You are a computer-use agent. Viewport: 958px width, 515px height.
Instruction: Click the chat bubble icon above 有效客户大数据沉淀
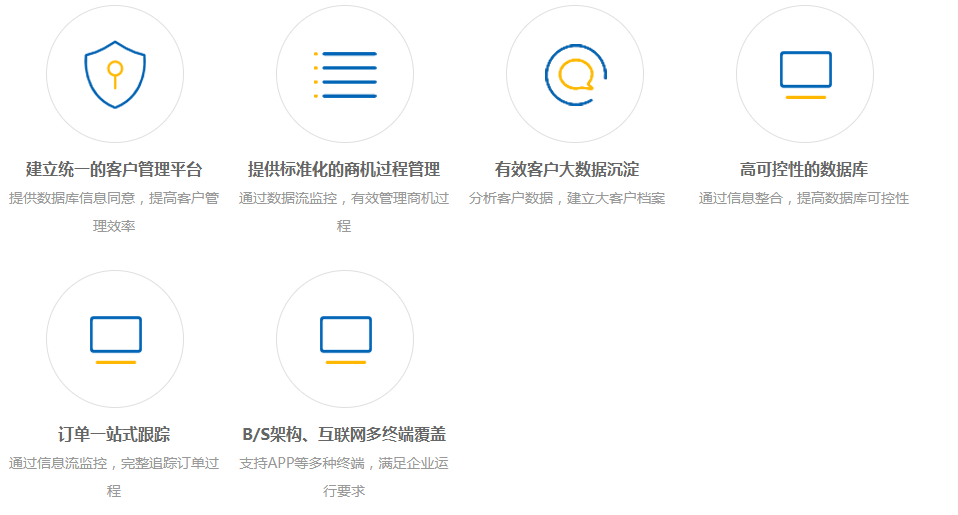[x=575, y=74]
